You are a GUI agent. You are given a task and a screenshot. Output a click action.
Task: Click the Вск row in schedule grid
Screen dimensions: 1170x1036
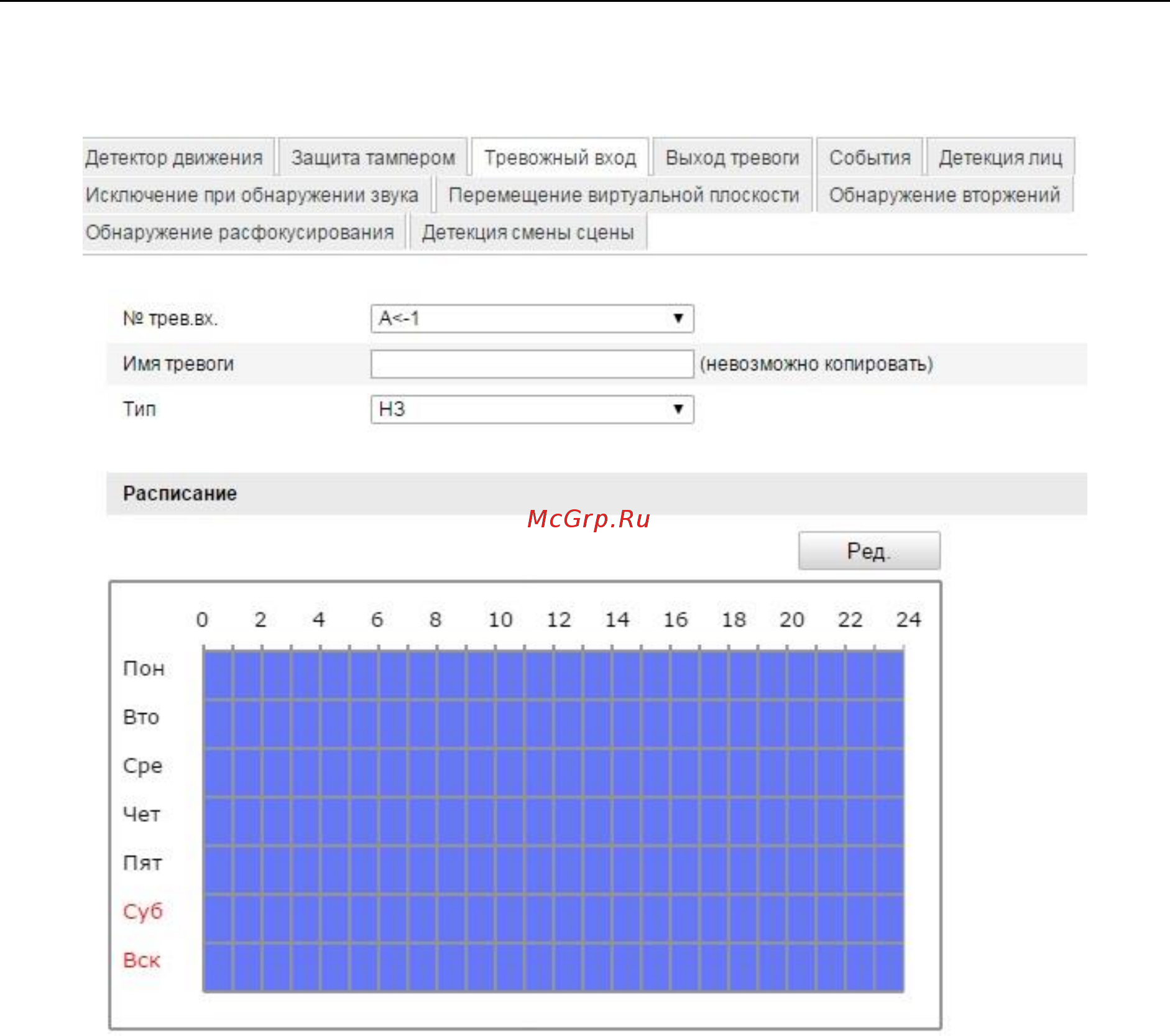pos(553,966)
